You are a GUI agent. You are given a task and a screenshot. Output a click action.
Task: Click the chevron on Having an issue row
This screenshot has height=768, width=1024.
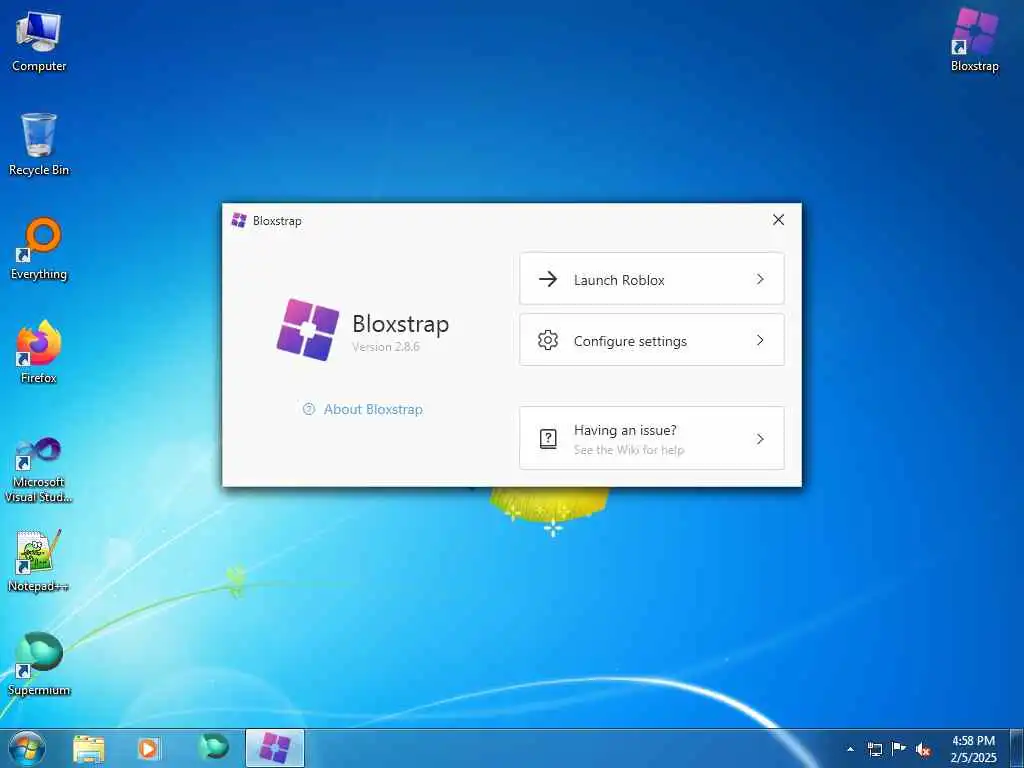(x=760, y=439)
